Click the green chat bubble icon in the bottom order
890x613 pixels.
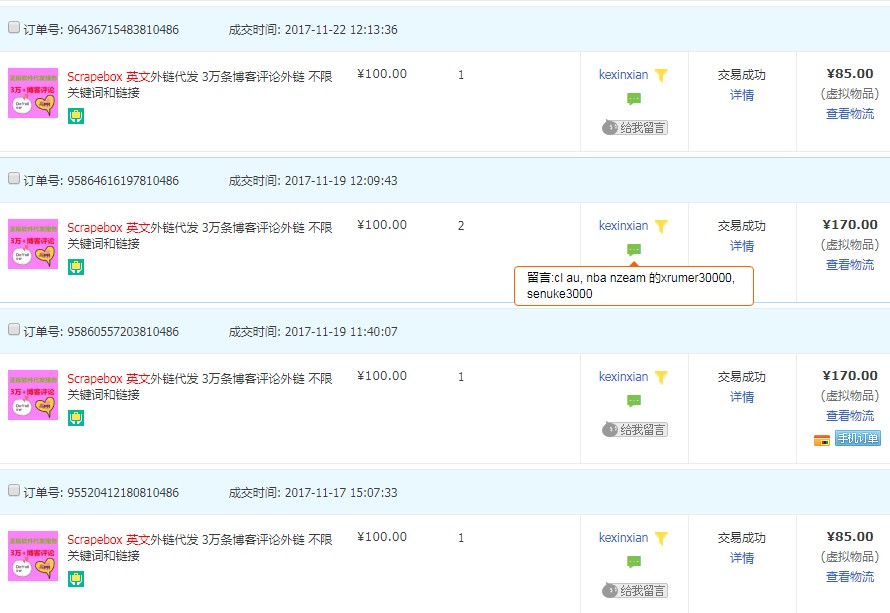[x=632, y=563]
